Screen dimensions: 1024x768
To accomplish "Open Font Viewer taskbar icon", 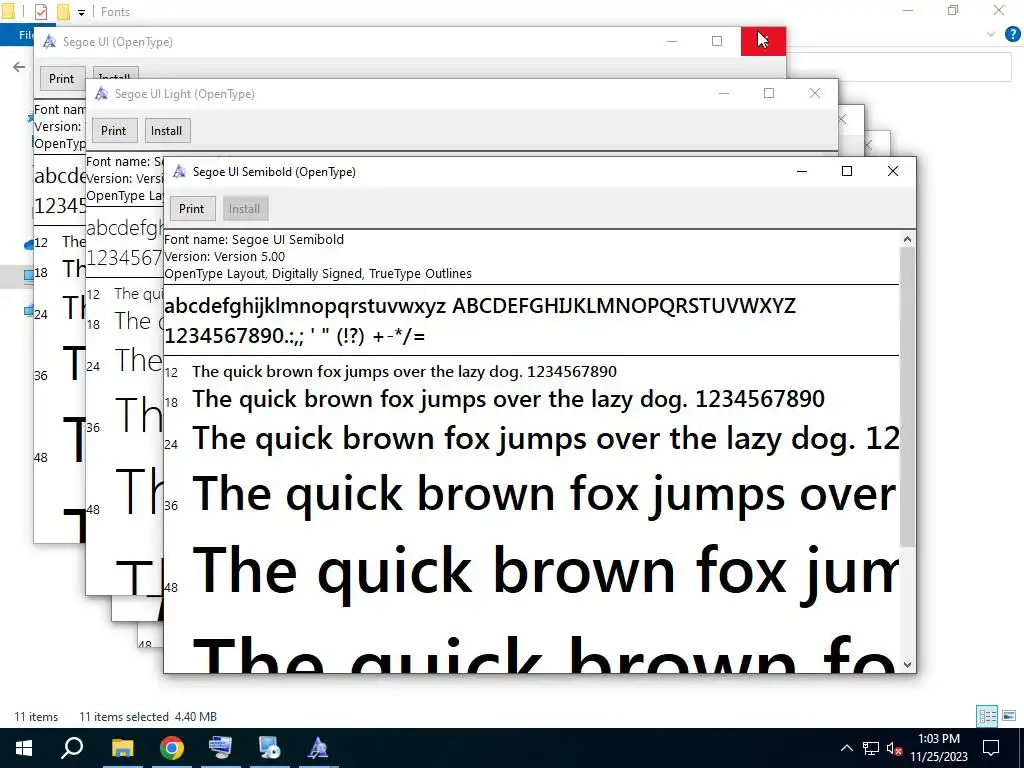I will (318, 748).
